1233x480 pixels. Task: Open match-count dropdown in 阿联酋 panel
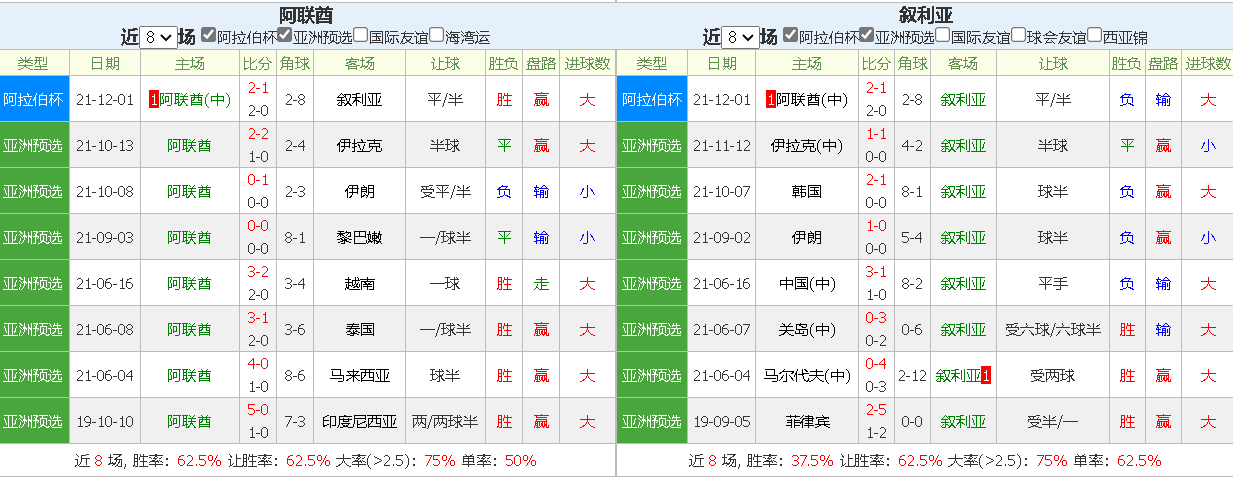click(x=158, y=37)
